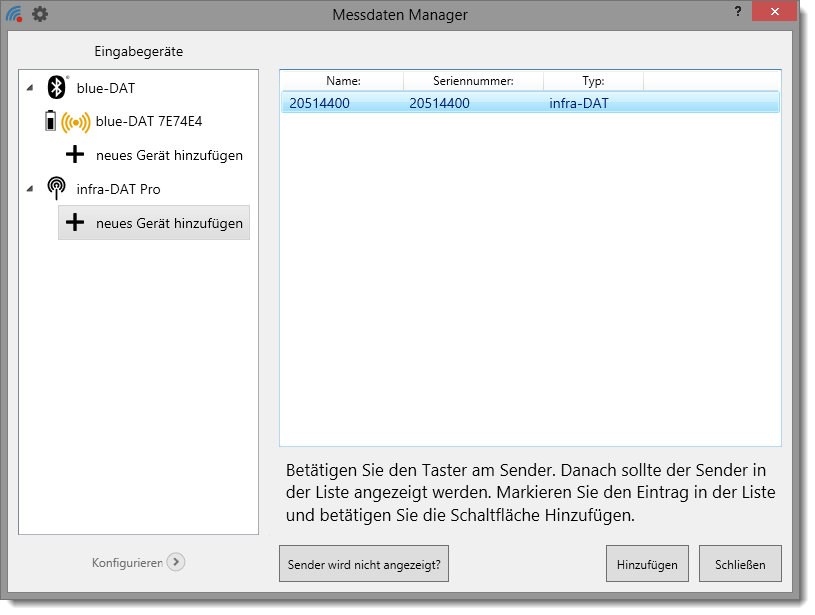This screenshot has width=815, height=615.
Task: Click the plus icon under blue-DAT
Action: pos(75,155)
